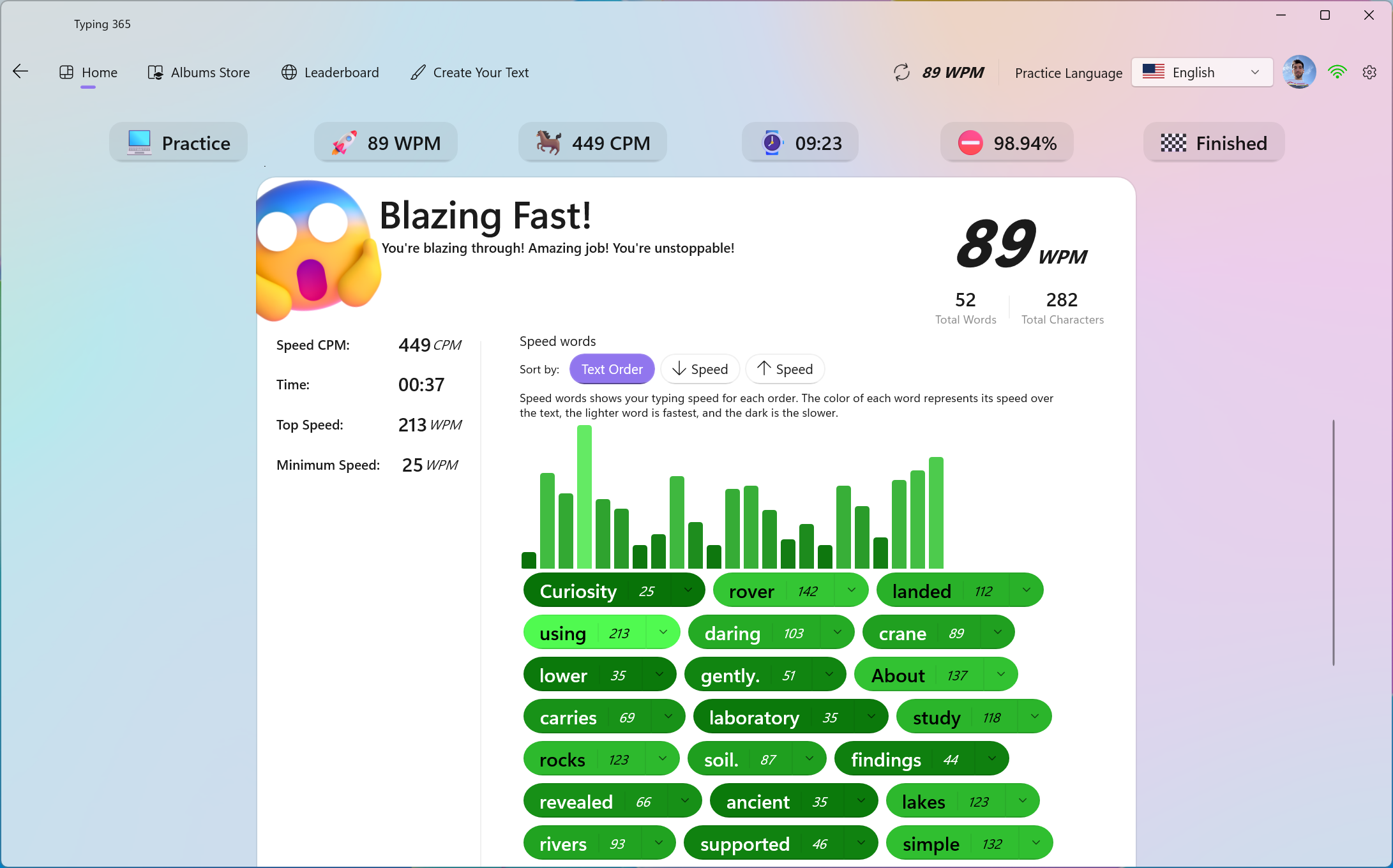This screenshot has height=868, width=1393.
Task: Expand the crane word chevron
Action: click(x=997, y=632)
